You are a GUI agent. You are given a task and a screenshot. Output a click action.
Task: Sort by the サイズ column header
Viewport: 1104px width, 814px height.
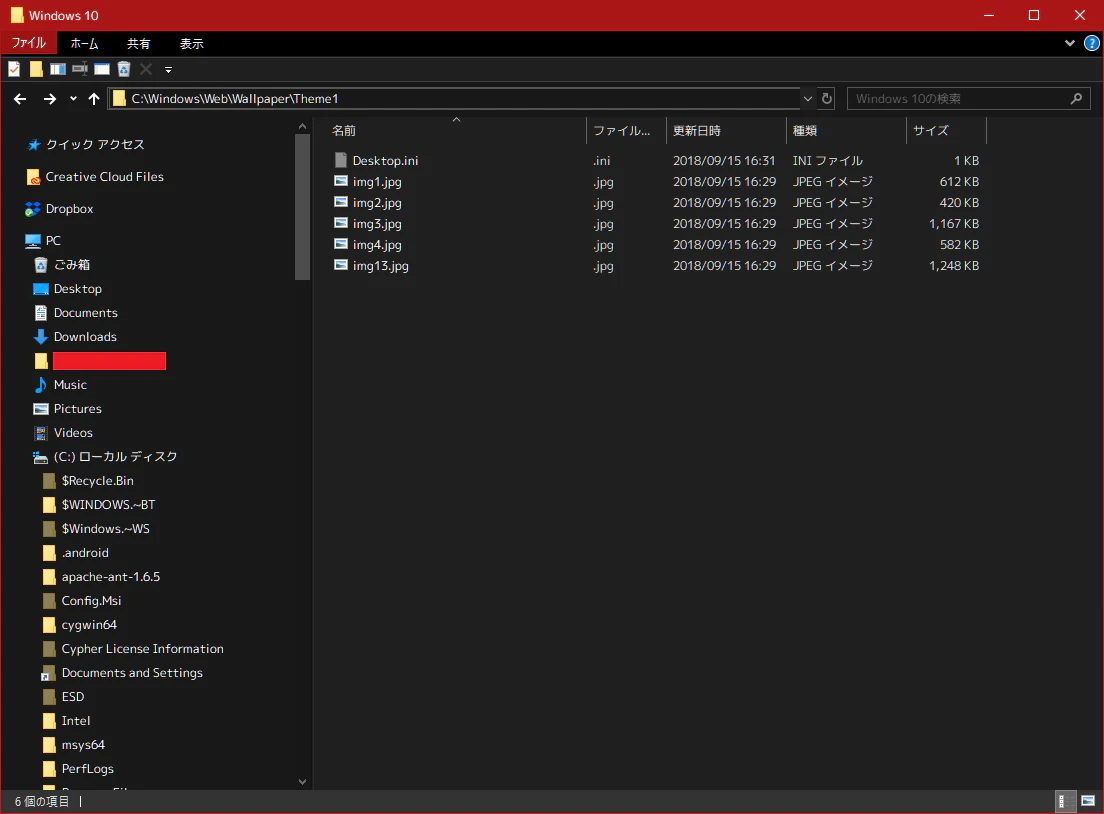click(946, 131)
